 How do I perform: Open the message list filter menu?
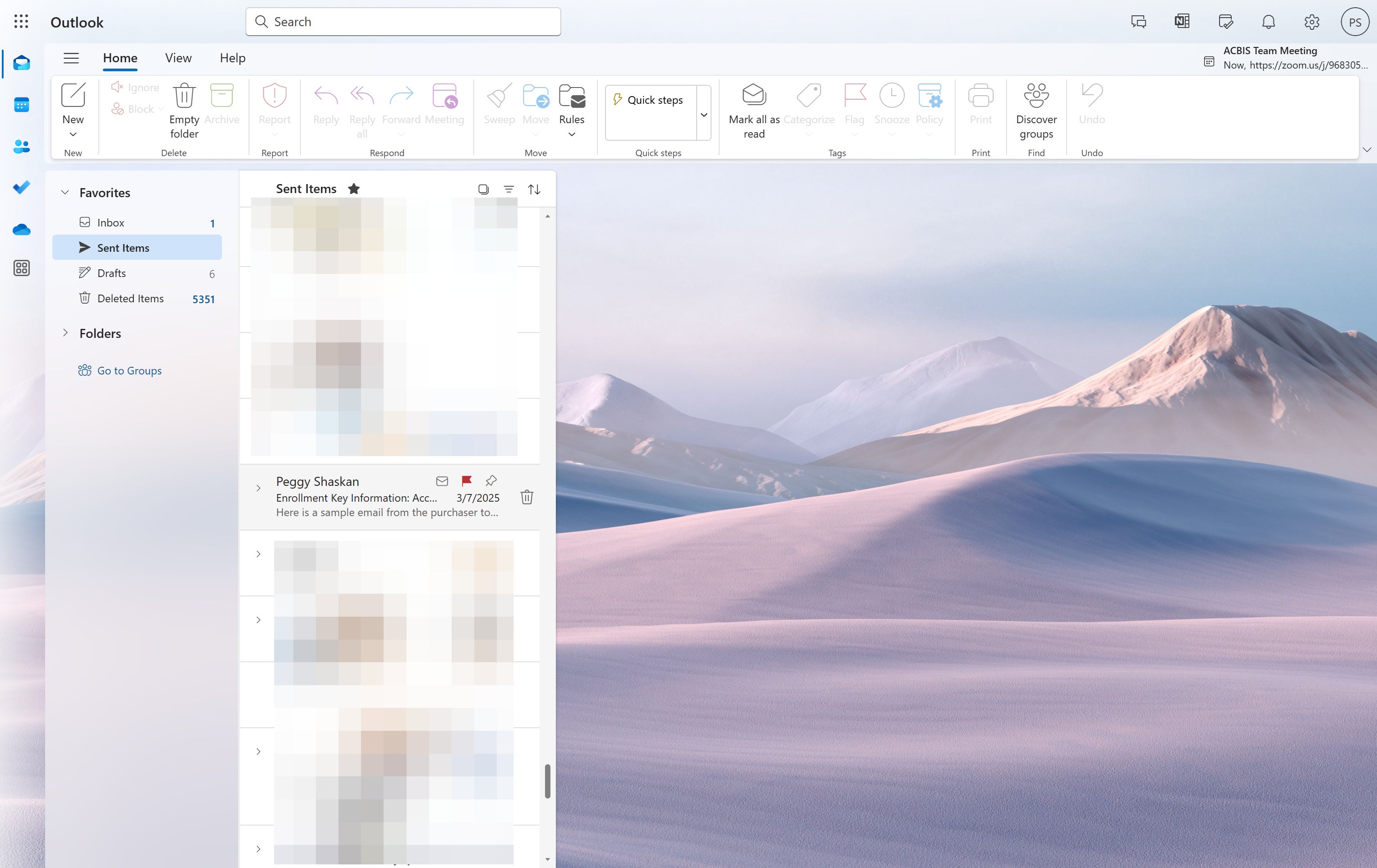pyautogui.click(x=508, y=189)
